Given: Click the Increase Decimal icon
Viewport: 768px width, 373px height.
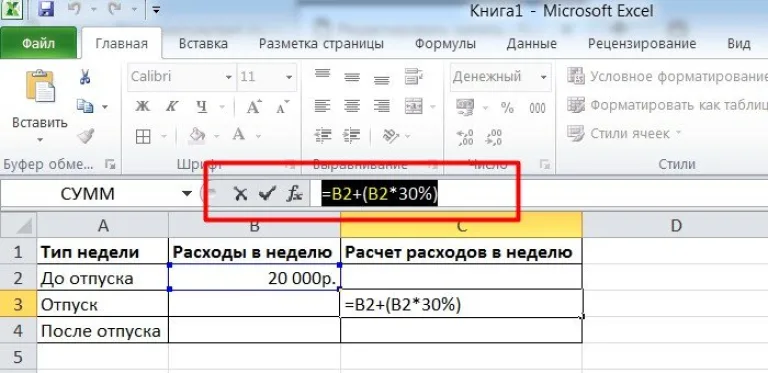Looking at the screenshot, I should [x=464, y=137].
